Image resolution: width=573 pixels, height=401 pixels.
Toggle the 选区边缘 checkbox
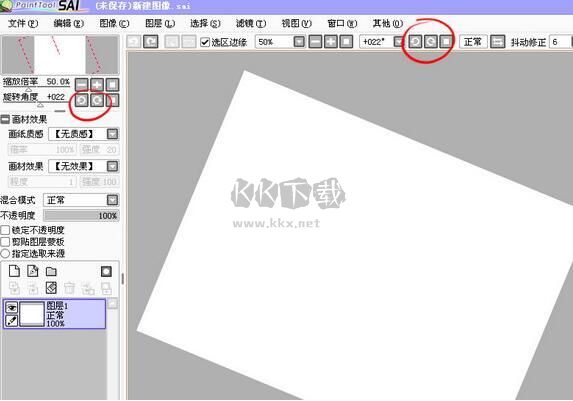click(x=205, y=42)
